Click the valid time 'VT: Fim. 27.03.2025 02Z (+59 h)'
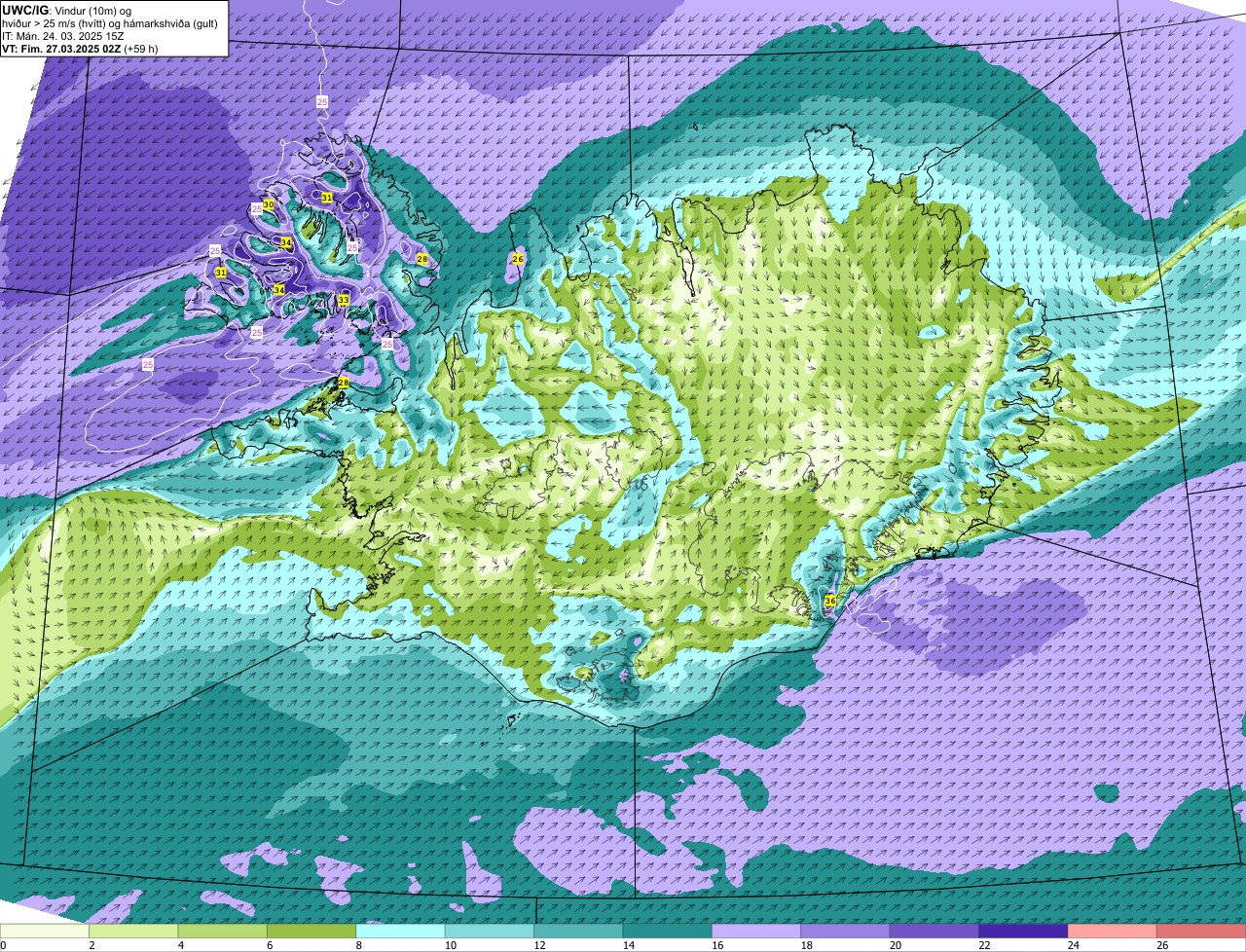Viewport: 1246px width, 952px height. 80,48
